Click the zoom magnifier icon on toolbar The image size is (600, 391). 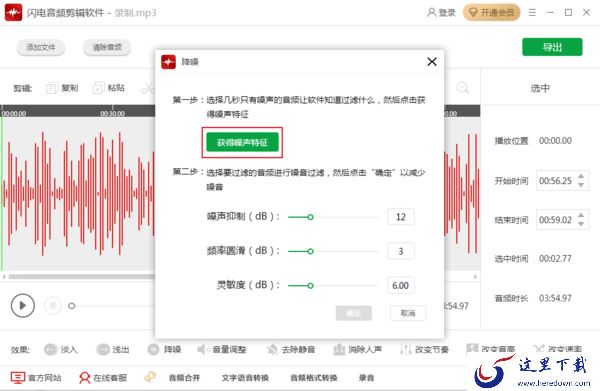(463, 88)
